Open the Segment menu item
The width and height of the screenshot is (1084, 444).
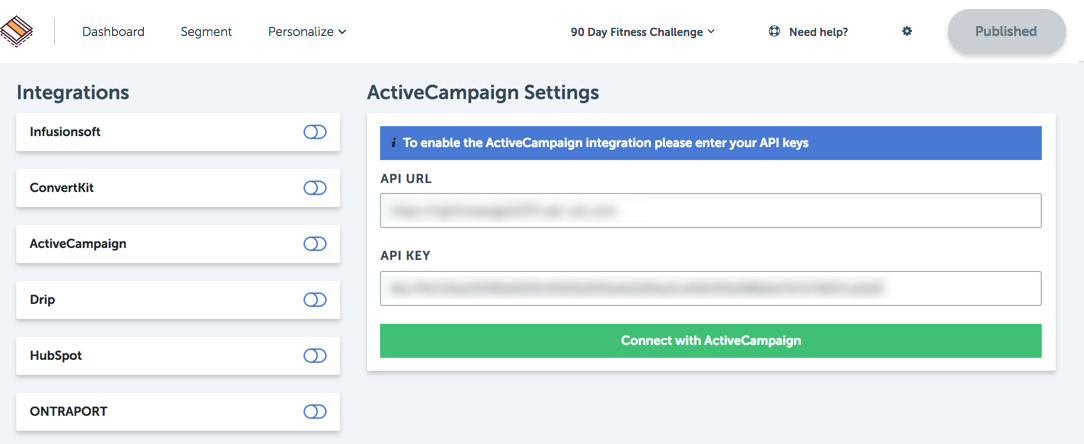point(206,32)
